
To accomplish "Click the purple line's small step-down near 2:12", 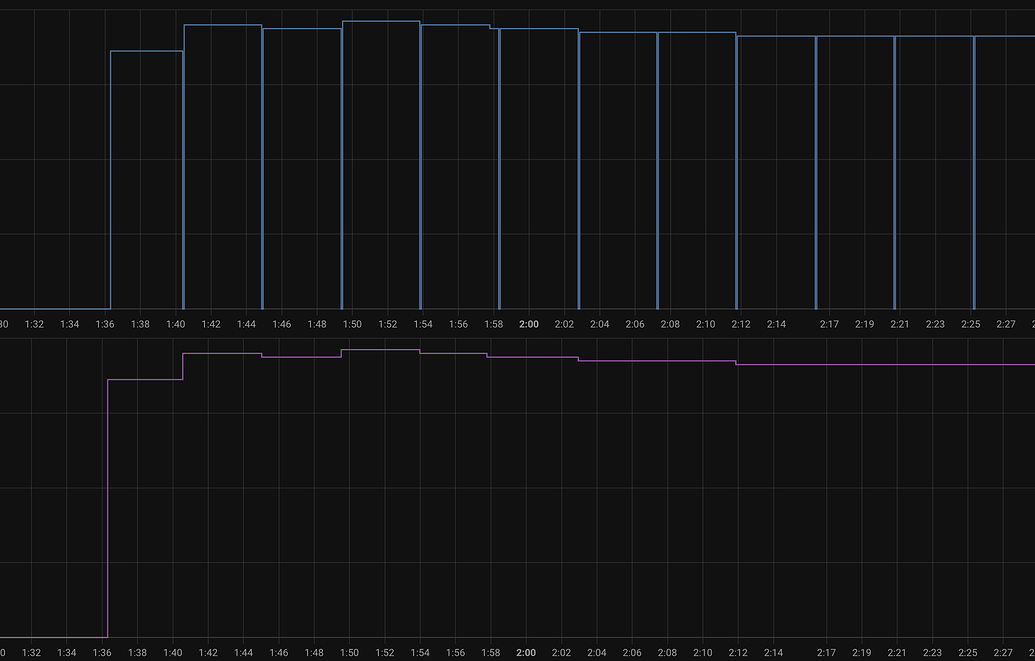I will pyautogui.click(x=738, y=363).
